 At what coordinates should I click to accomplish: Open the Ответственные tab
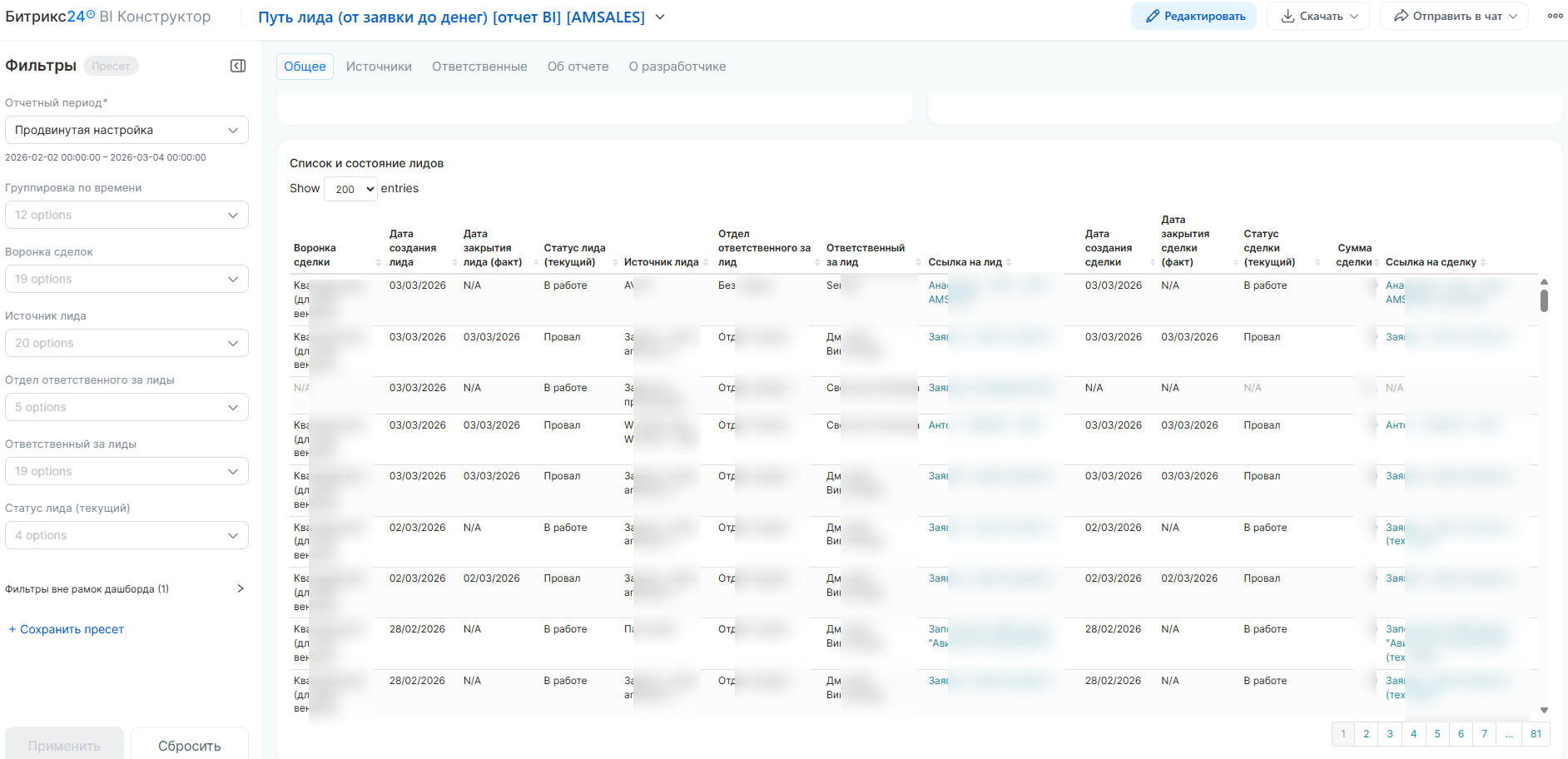(479, 67)
